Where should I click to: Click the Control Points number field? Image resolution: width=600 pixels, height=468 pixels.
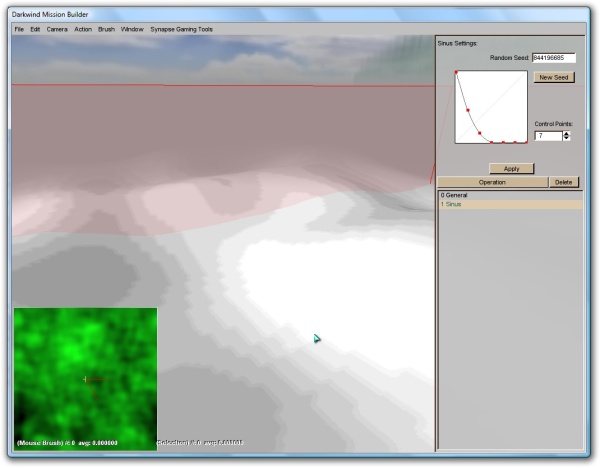pos(547,135)
